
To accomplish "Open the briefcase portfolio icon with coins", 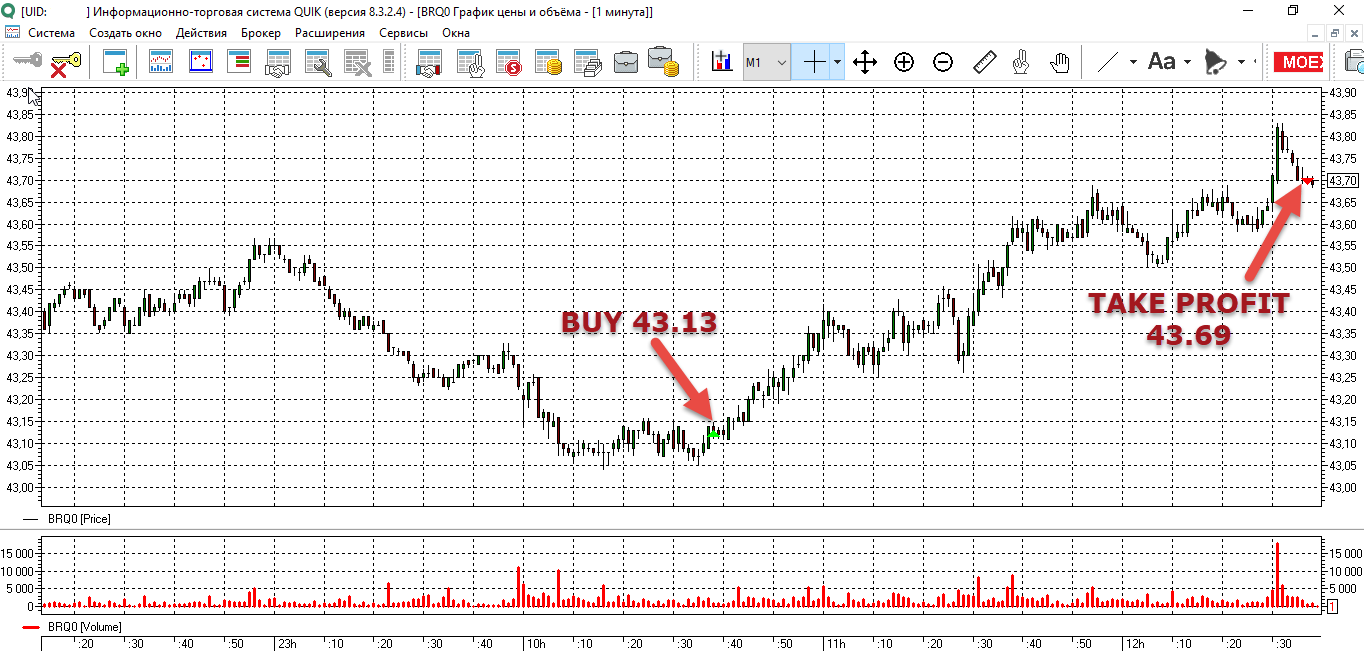I will point(664,63).
